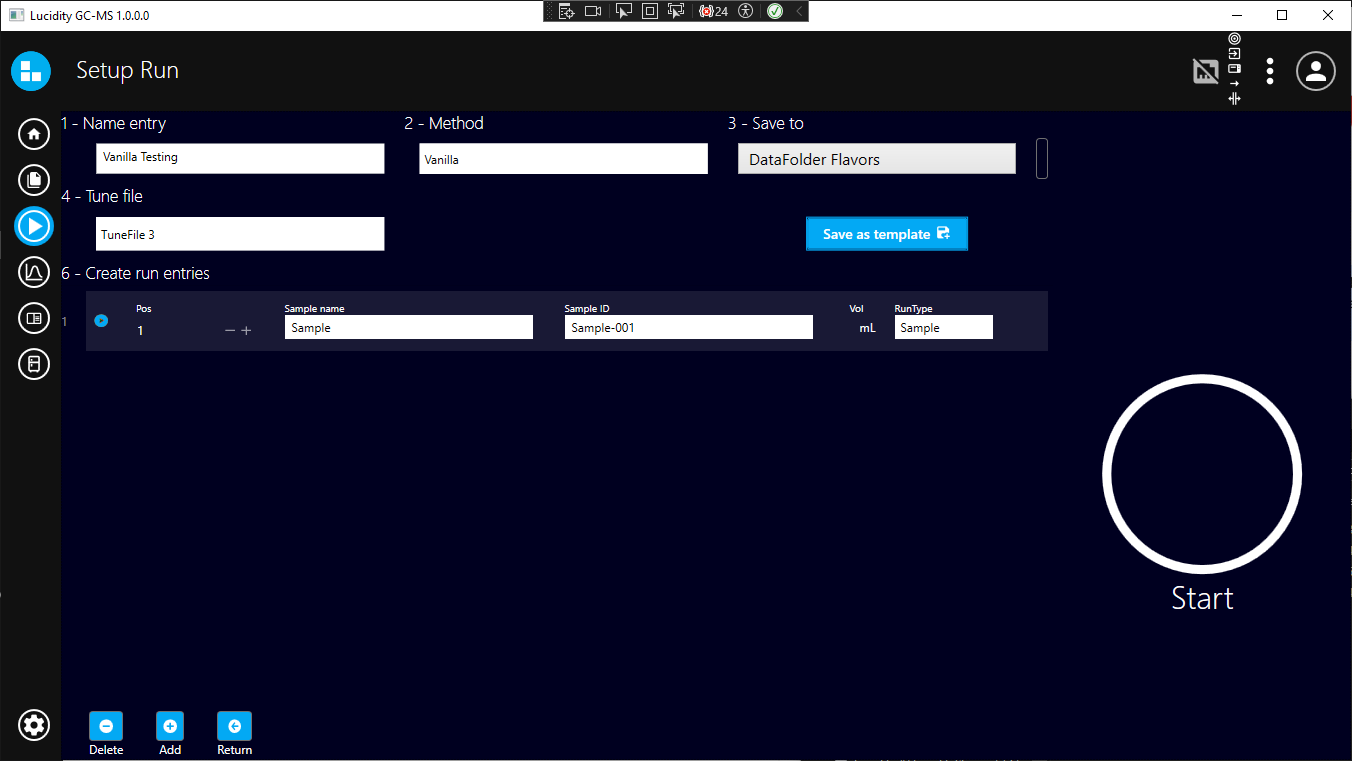Click the library panel icon in sidebar
Viewport: 1354px width, 764px height.
34,318
